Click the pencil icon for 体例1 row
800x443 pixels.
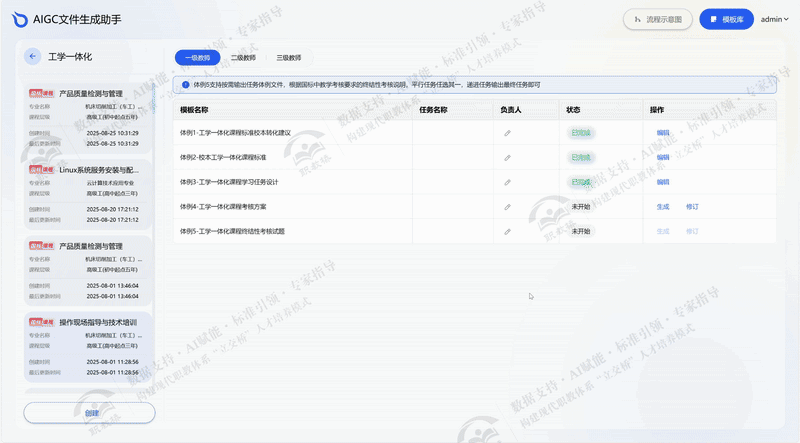point(507,132)
